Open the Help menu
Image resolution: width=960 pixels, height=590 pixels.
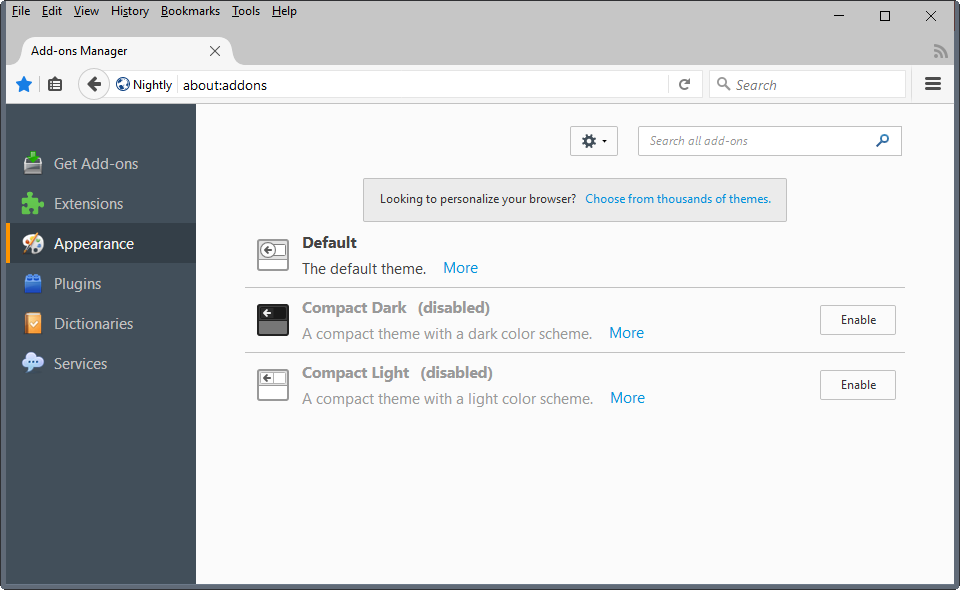click(x=284, y=11)
